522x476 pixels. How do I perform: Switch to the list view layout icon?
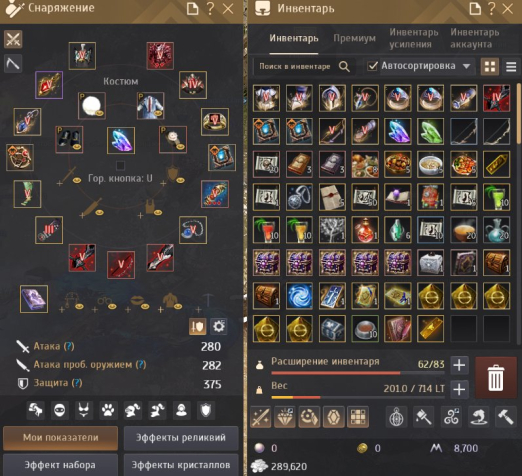(511, 67)
